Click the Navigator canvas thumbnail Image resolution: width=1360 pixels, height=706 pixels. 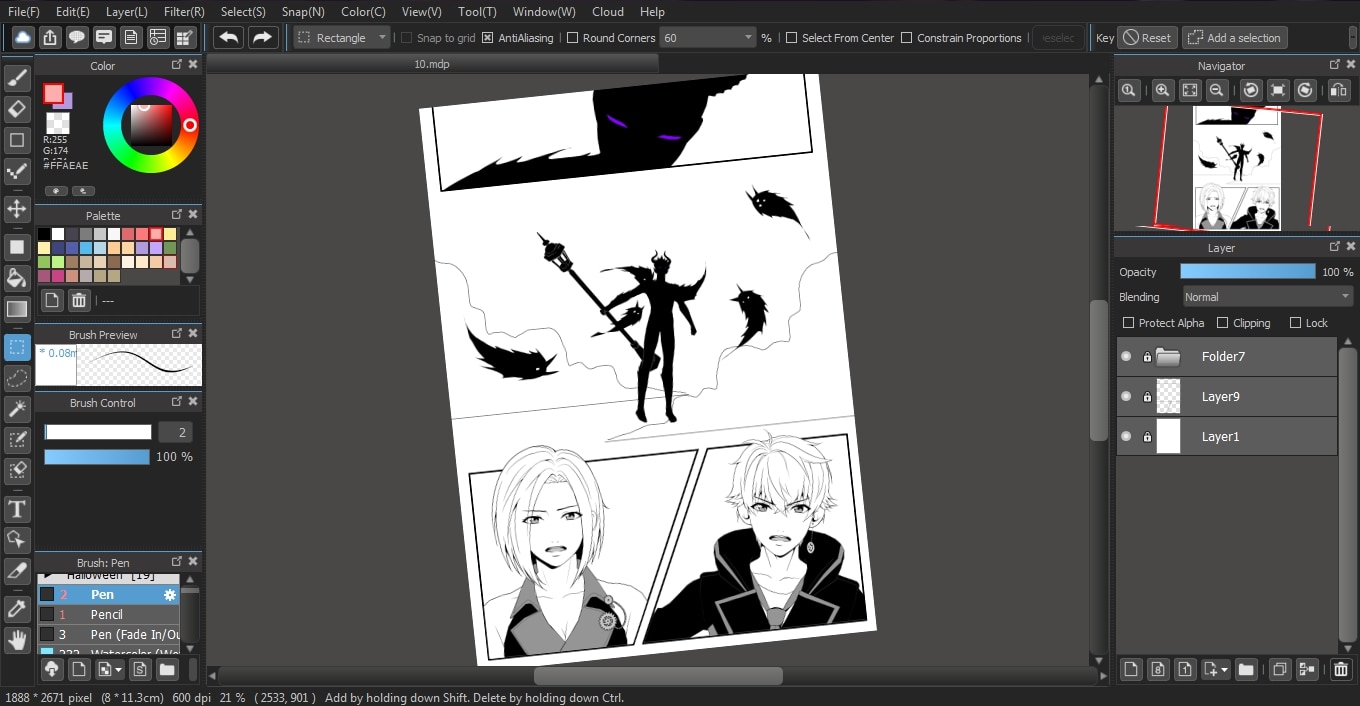[x=1237, y=168]
